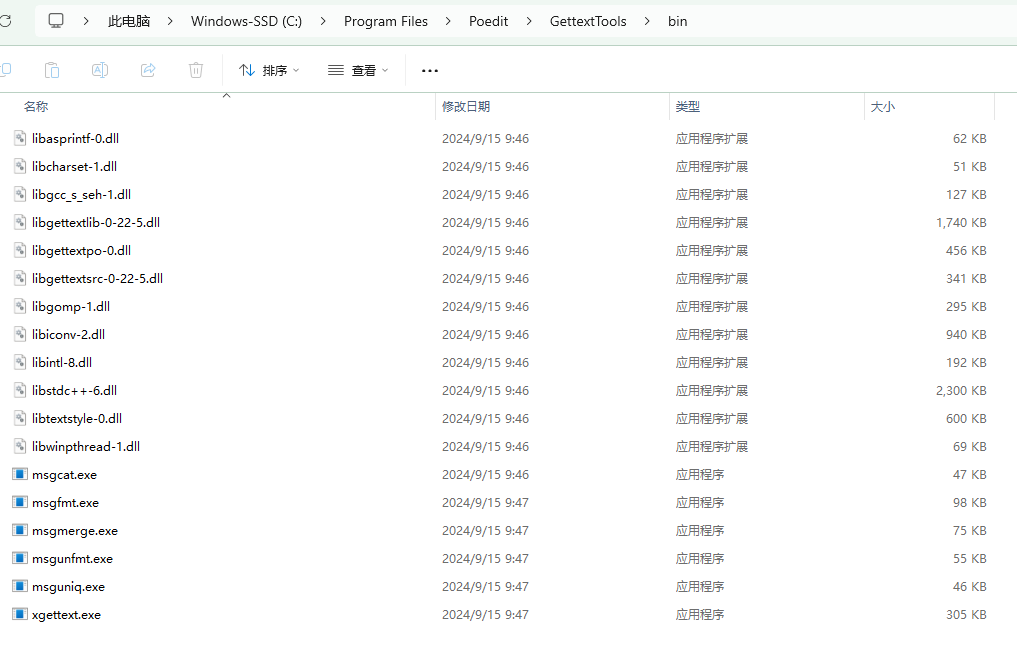Image resolution: width=1017 pixels, height=647 pixels.
Task: Click the libtextstyle-0.dll file icon
Action: 20,418
